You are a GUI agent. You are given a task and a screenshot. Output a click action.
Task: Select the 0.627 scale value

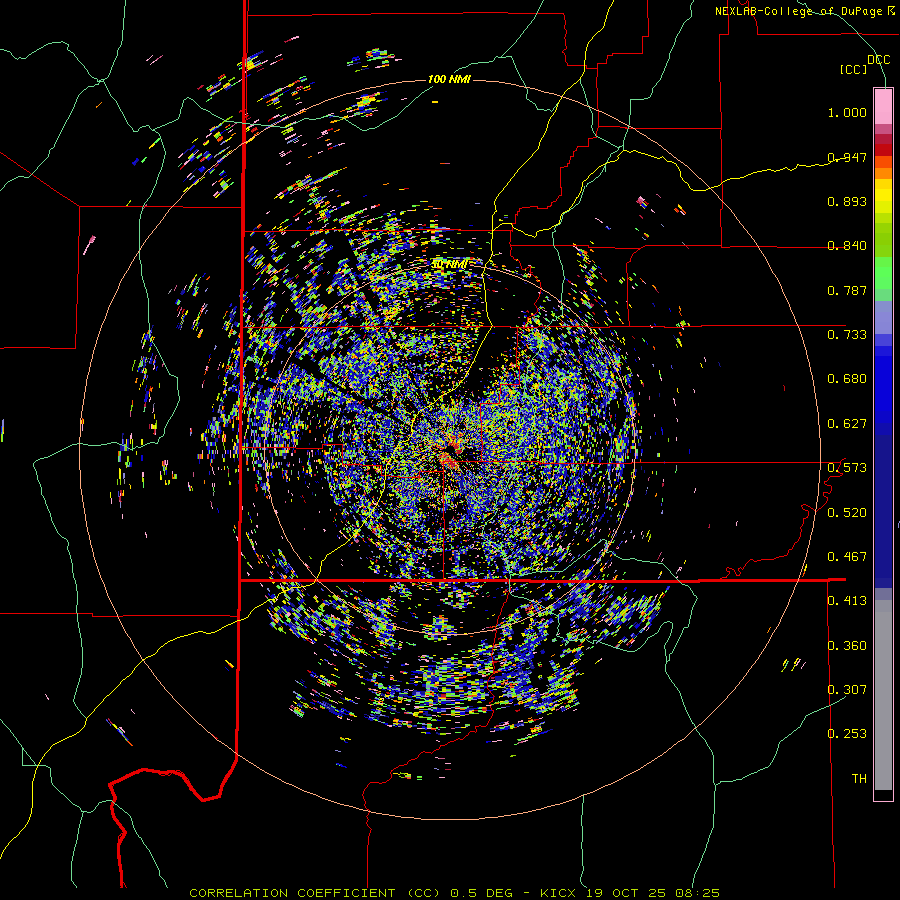pos(847,424)
